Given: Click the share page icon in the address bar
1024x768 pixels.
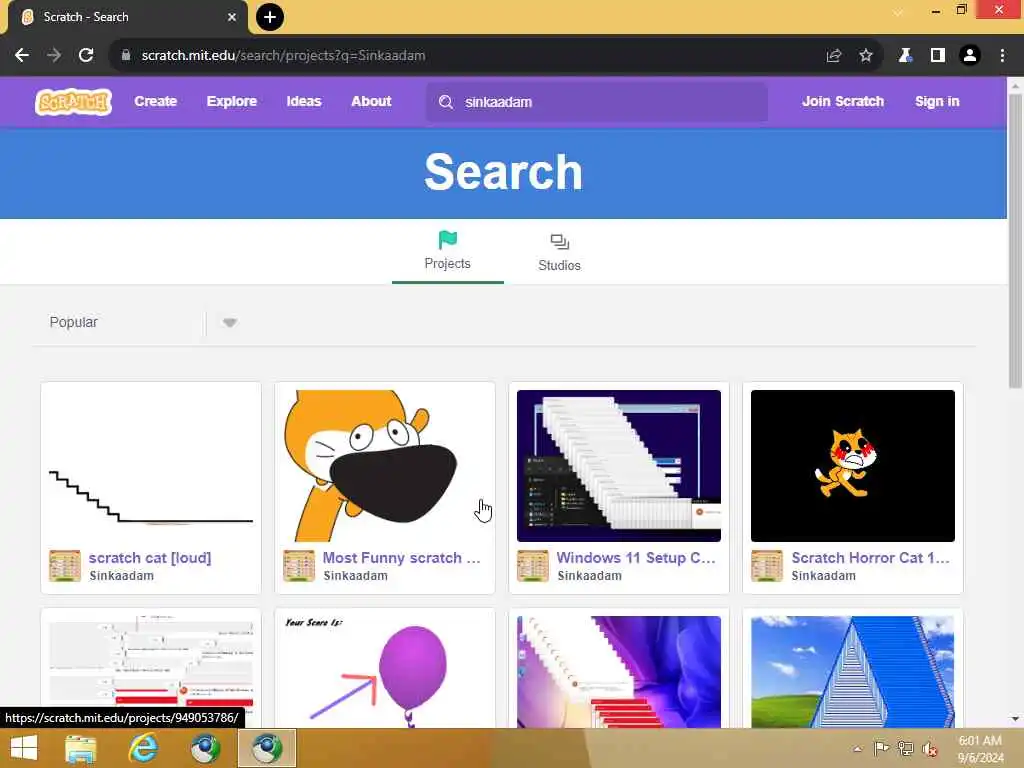Looking at the screenshot, I should click(833, 56).
